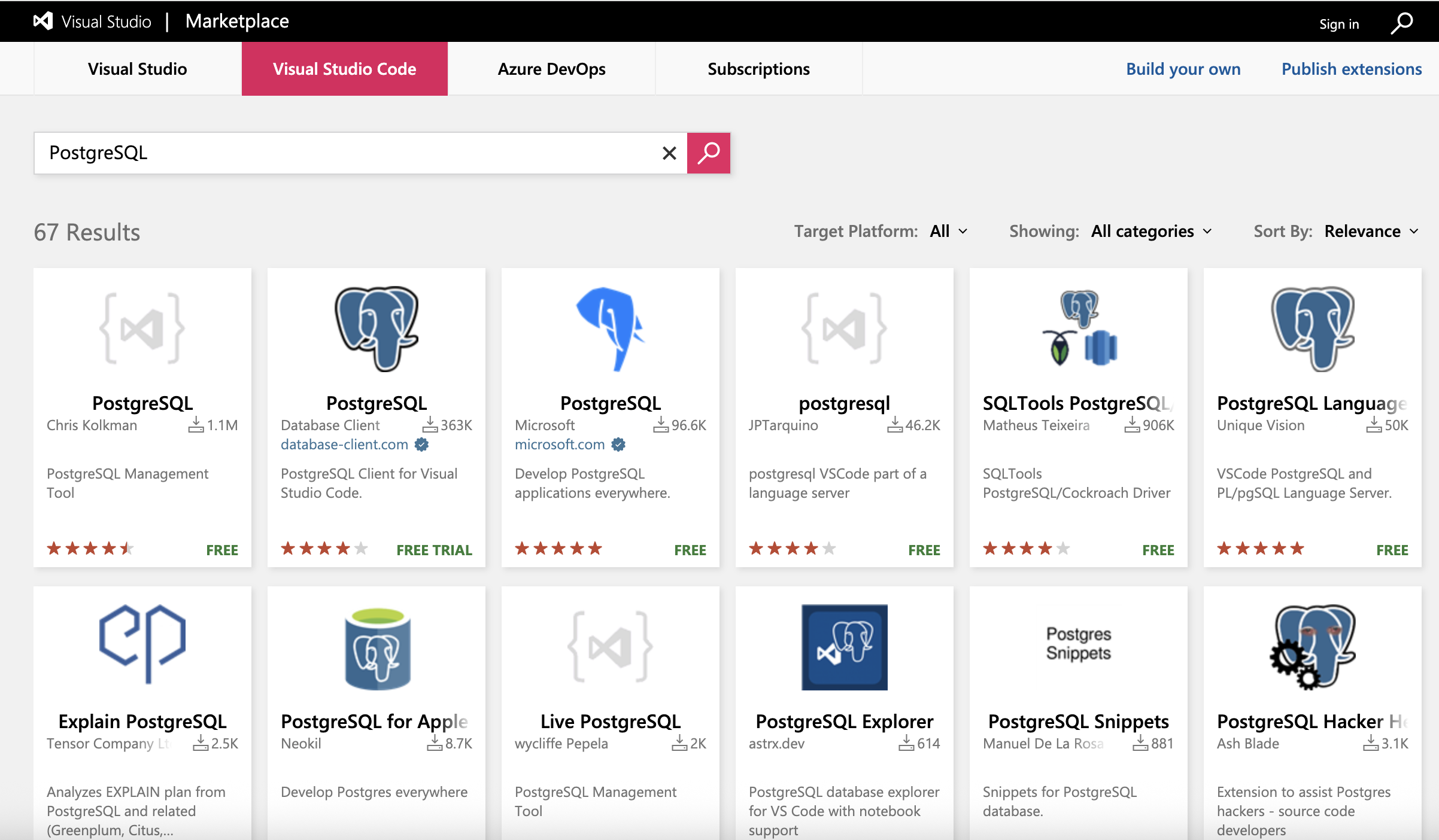Viewport: 1439px width, 840px height.
Task: Click star rating of SQLTools PostgreSQL
Action: tap(1026, 548)
